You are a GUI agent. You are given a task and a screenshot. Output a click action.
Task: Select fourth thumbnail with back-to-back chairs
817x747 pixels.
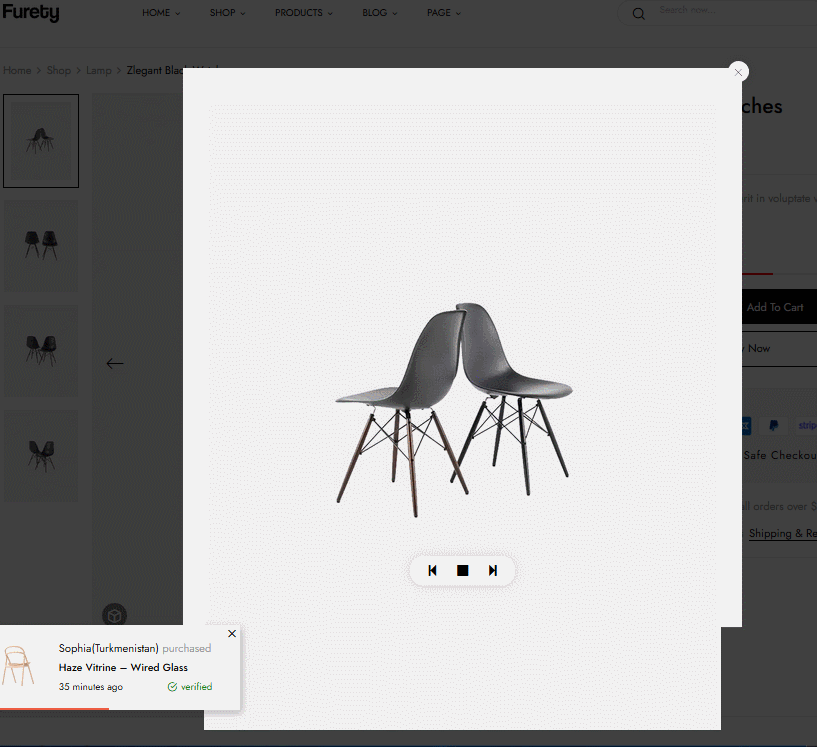tap(41, 456)
